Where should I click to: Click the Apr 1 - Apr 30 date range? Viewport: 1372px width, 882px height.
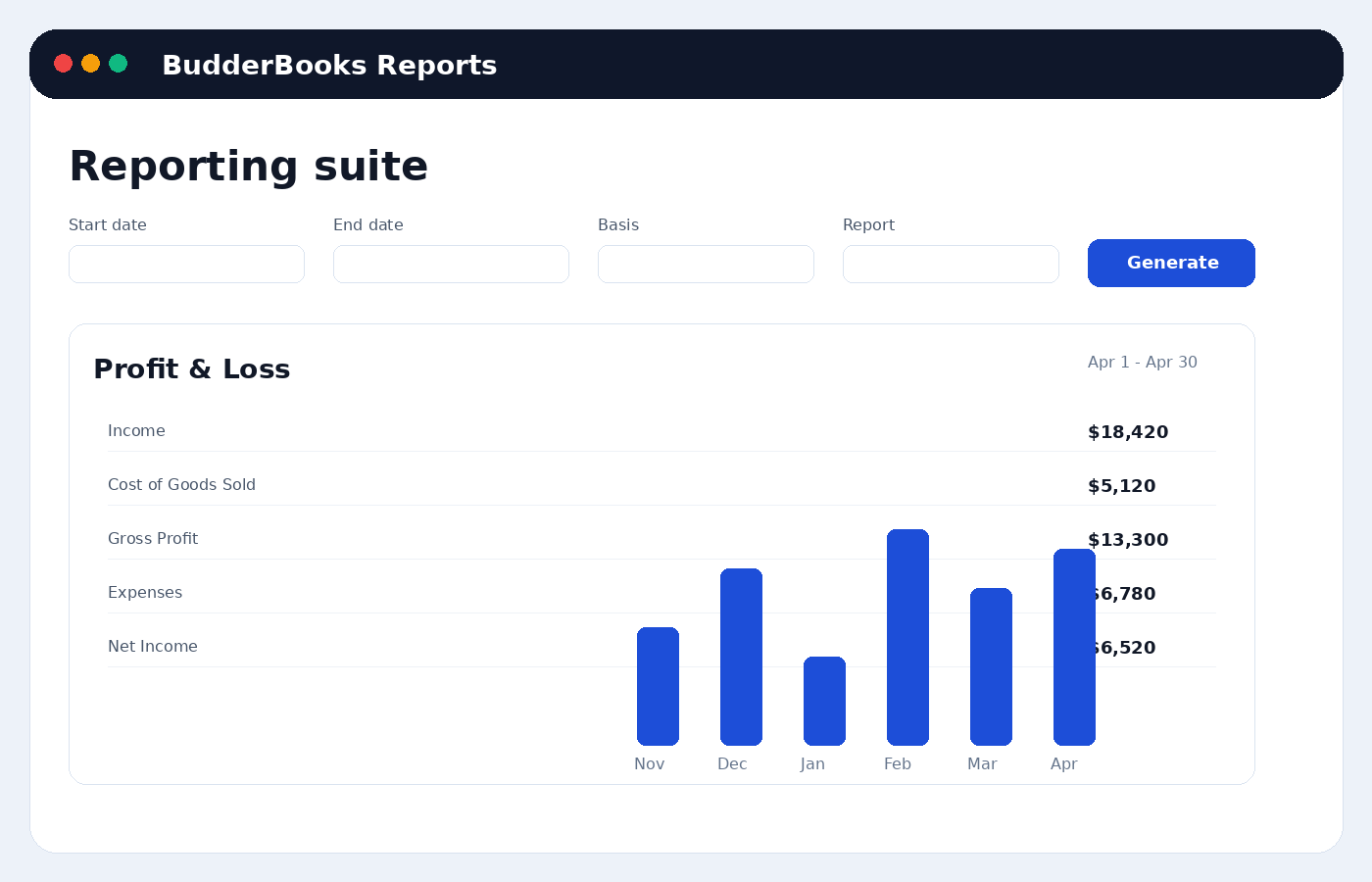coord(1142,362)
